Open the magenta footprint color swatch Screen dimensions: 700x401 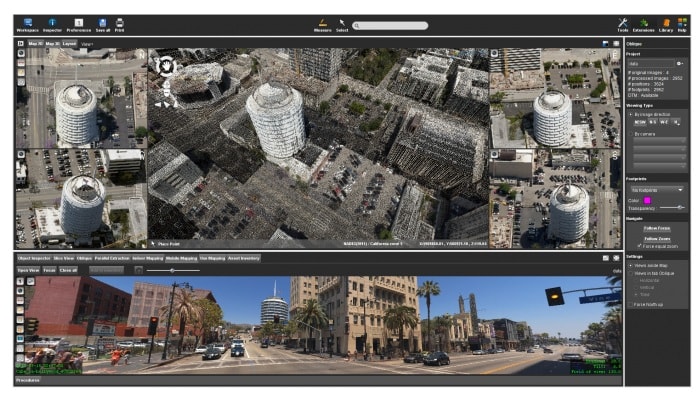tap(647, 200)
